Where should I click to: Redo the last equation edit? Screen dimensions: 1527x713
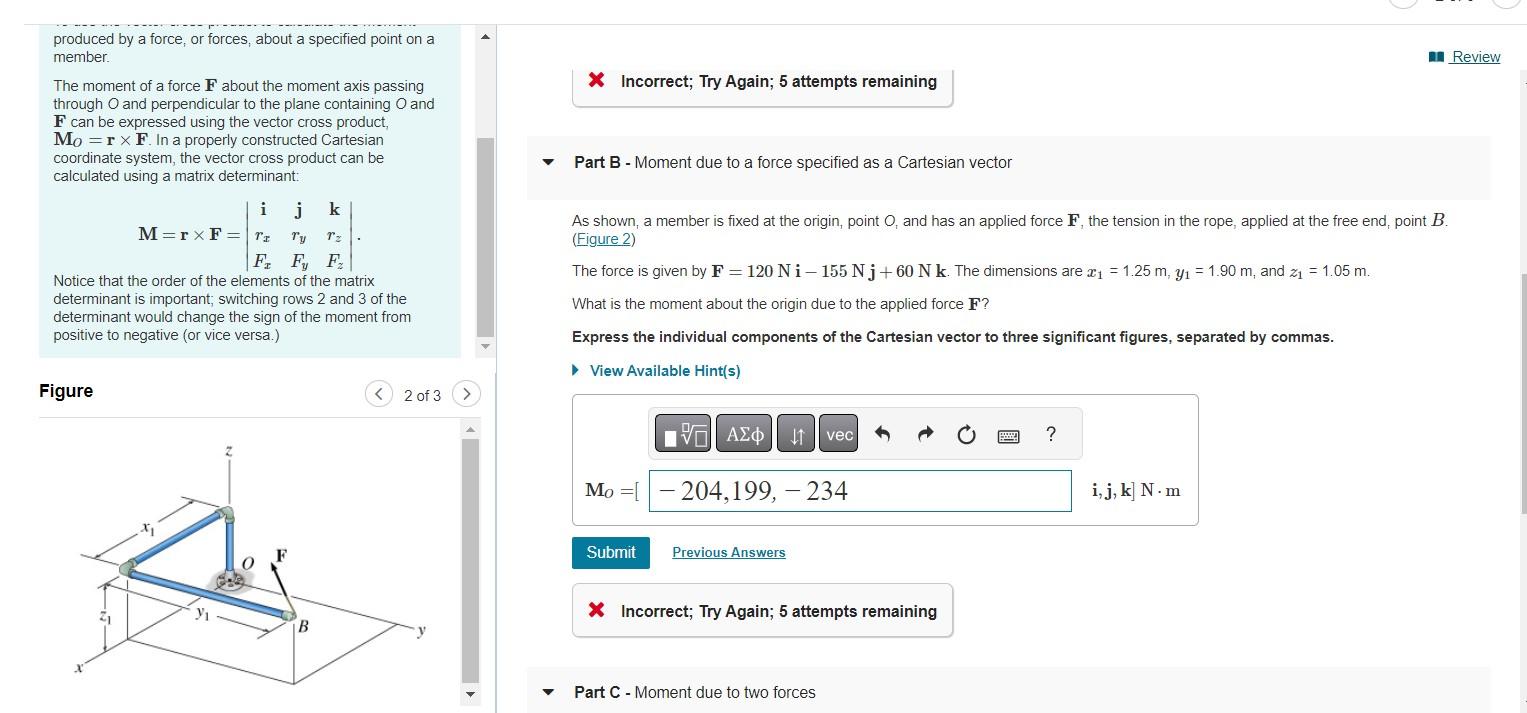pyautogui.click(x=923, y=433)
